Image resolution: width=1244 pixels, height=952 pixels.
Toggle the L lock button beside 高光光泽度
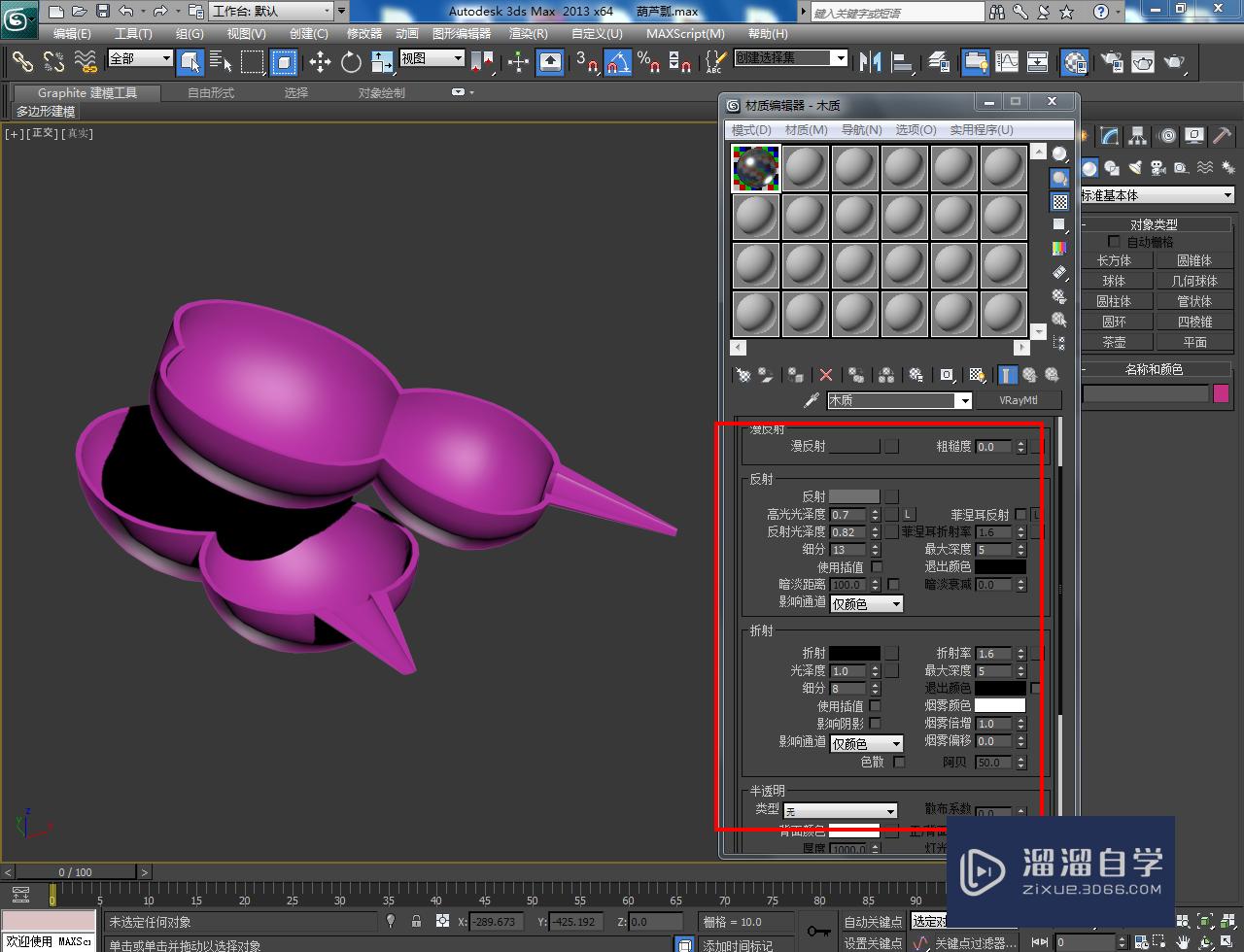[x=909, y=514]
